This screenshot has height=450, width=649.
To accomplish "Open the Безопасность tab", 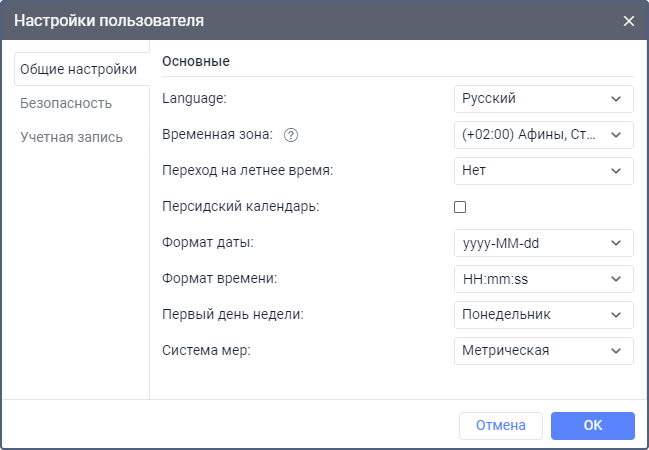I will click(x=66, y=103).
